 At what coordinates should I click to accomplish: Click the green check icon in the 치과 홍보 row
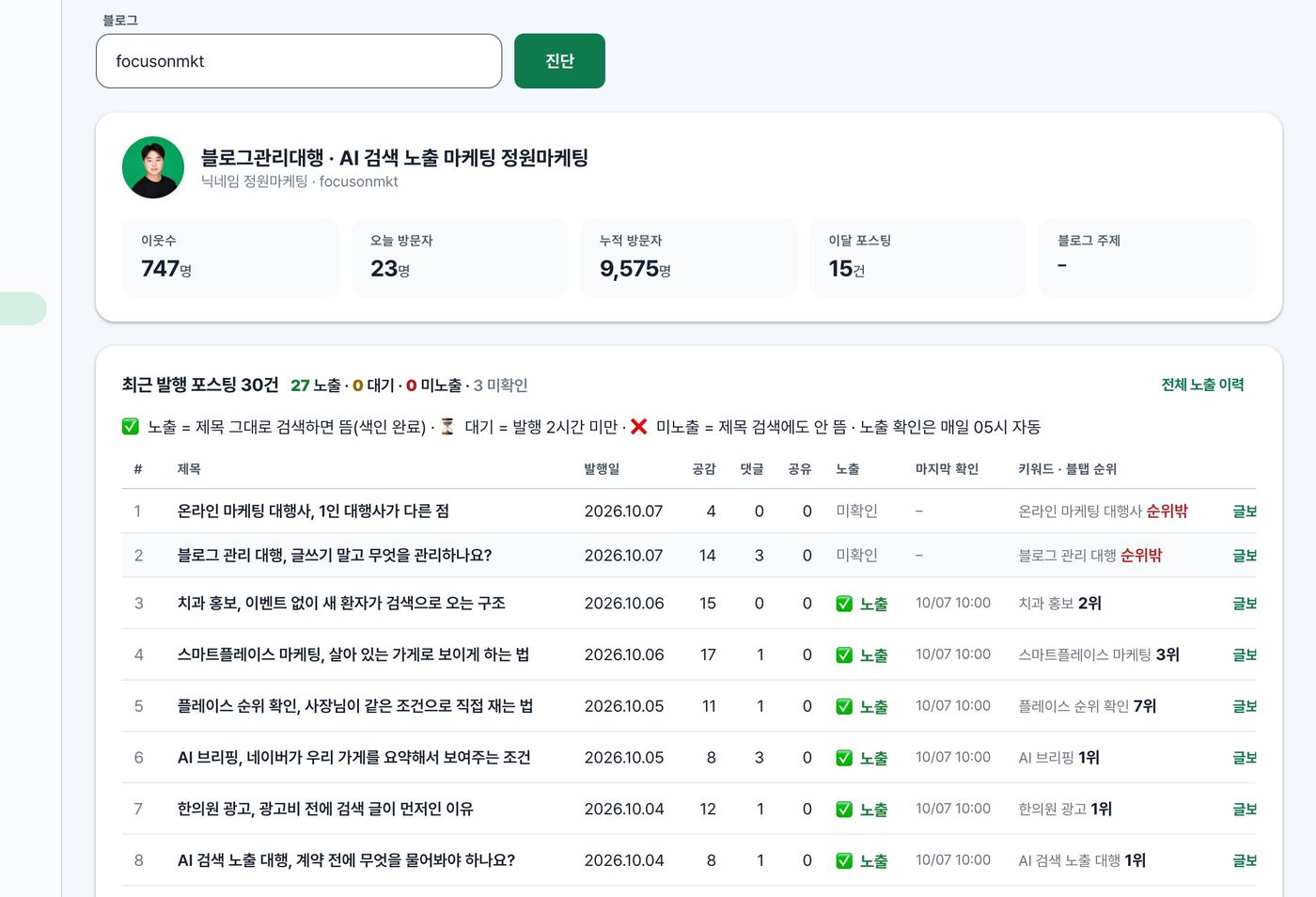[x=844, y=604]
